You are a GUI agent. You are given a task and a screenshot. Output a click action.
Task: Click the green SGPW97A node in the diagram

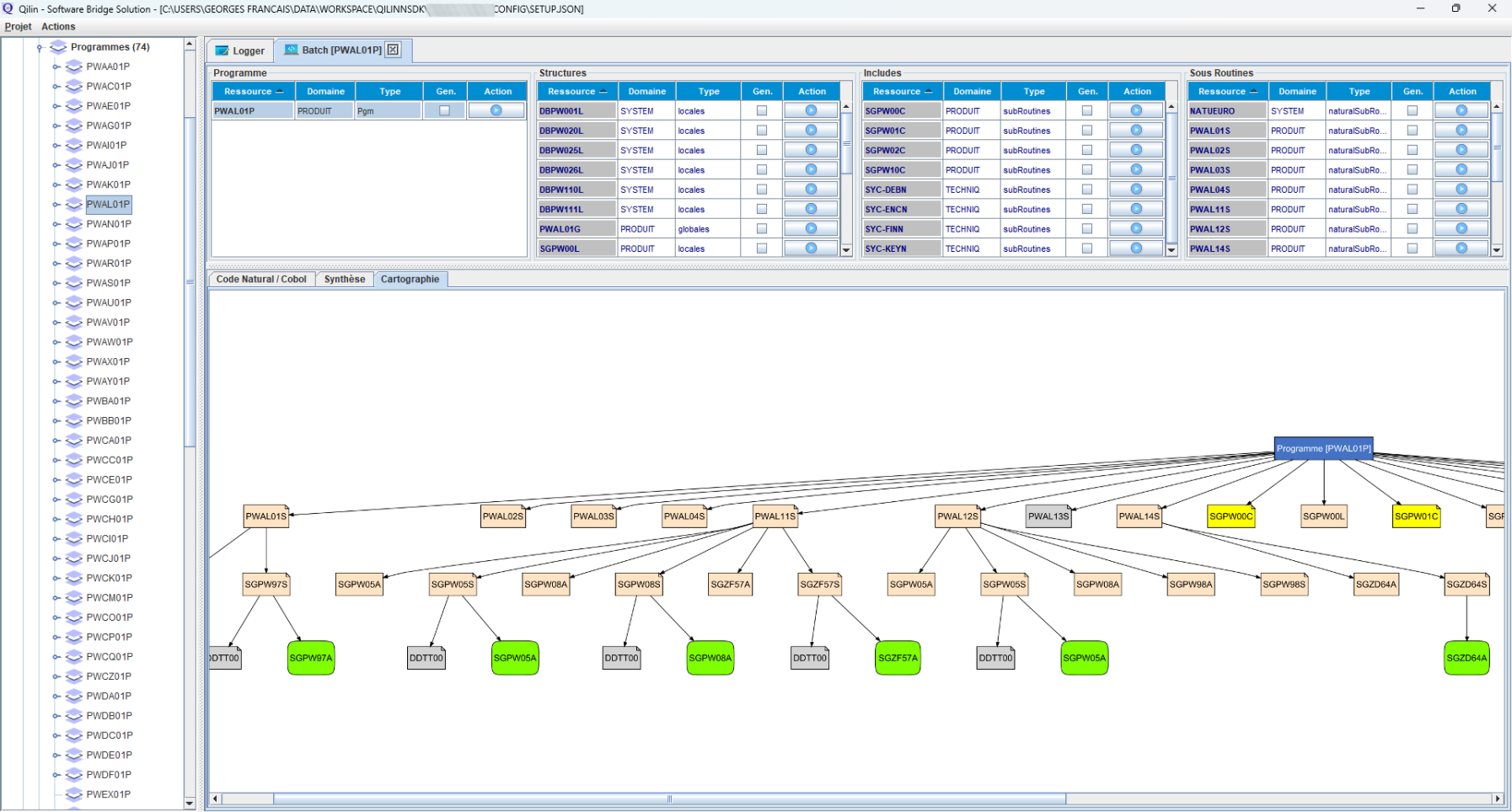coord(311,658)
